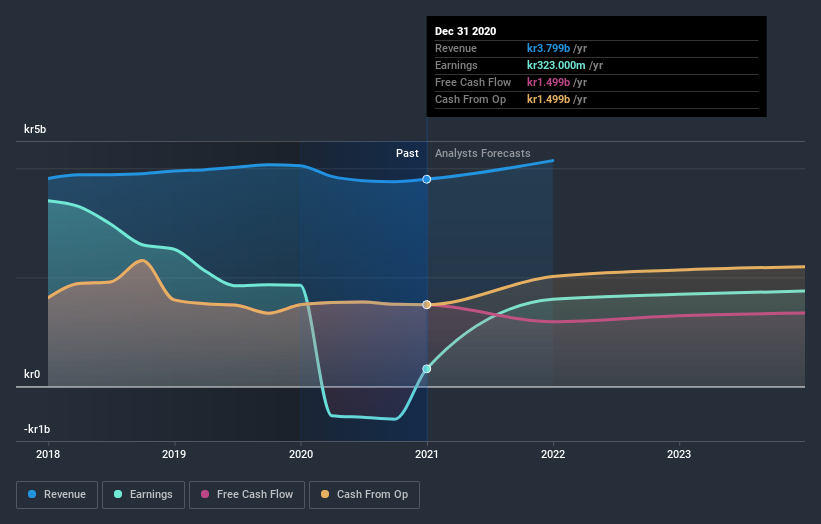Click the blue Revenue marker at 2021
The image size is (821, 524).
pos(427,179)
